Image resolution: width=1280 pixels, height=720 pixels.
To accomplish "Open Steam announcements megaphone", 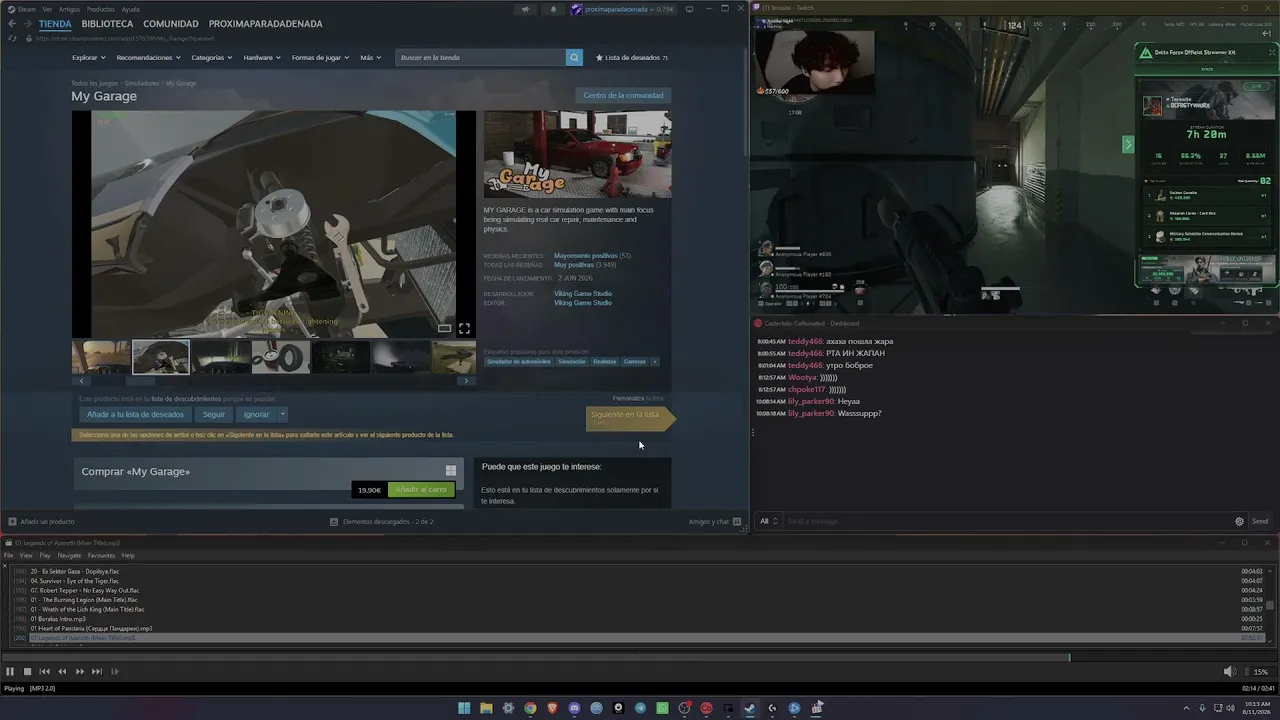I will [x=525, y=9].
